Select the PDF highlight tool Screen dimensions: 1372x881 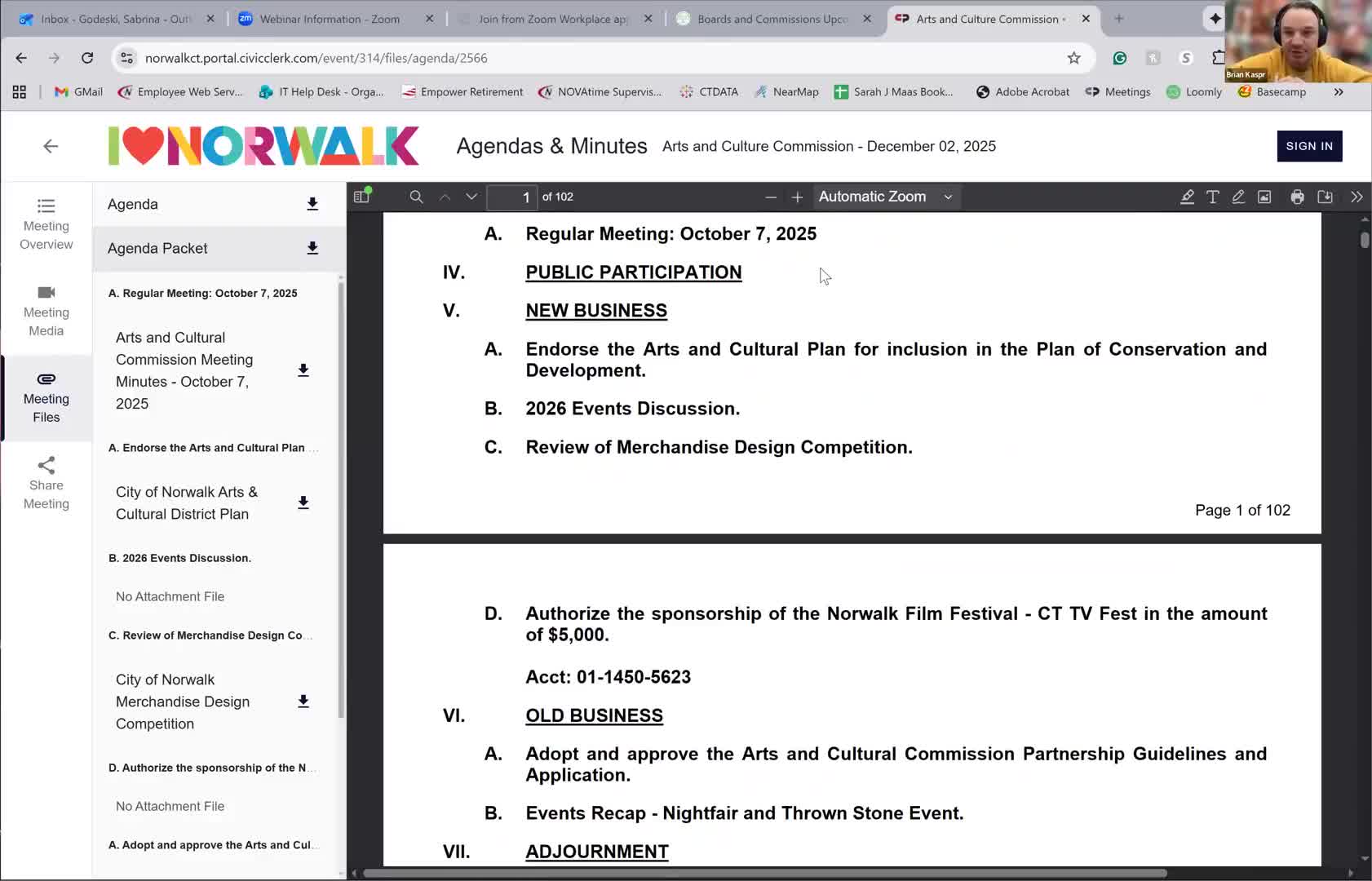click(x=1187, y=197)
